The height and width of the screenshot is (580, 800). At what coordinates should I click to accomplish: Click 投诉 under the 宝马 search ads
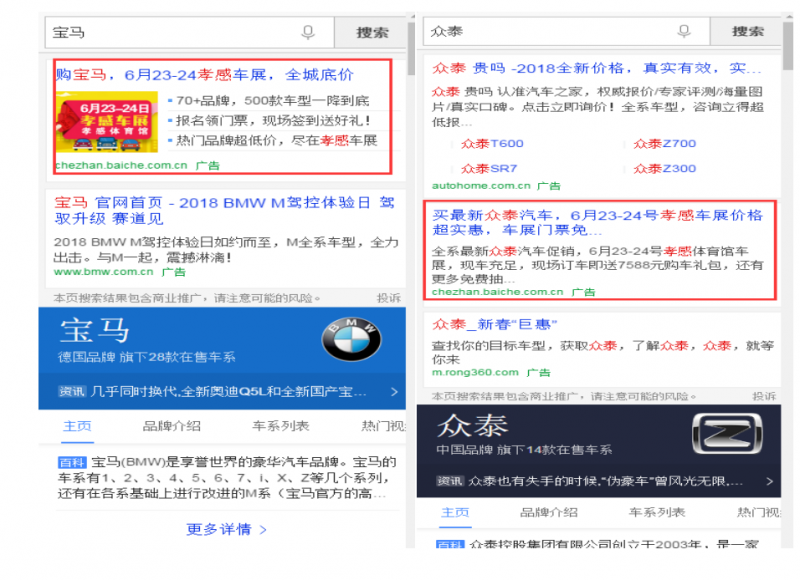(x=389, y=298)
